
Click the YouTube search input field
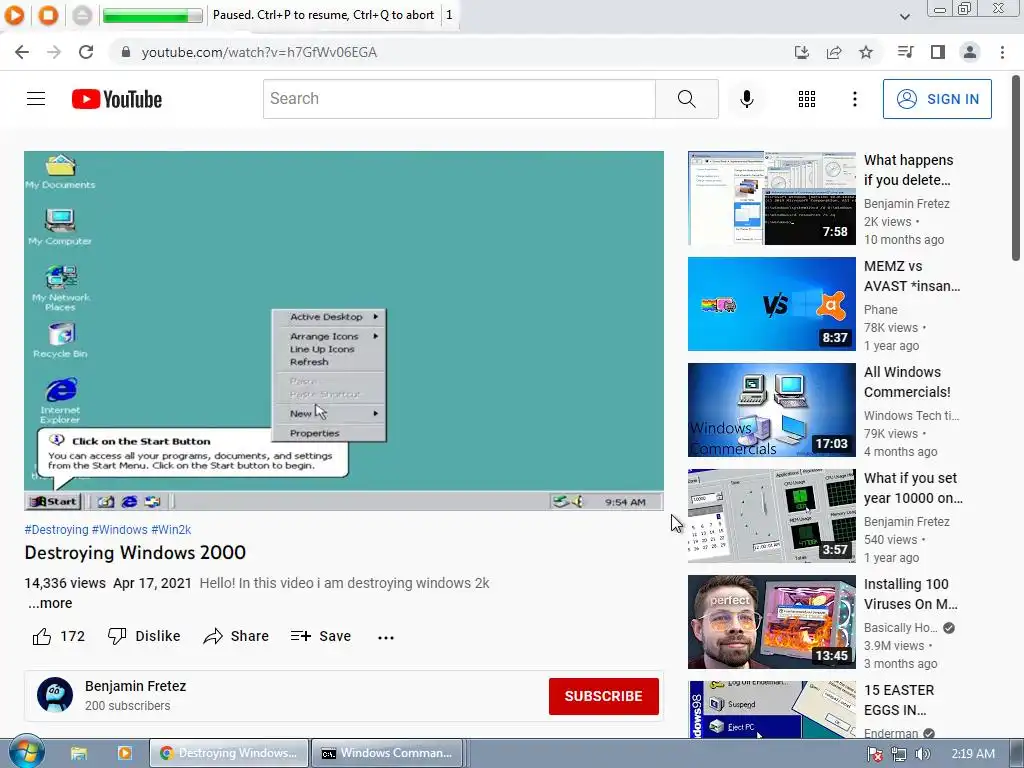(459, 99)
